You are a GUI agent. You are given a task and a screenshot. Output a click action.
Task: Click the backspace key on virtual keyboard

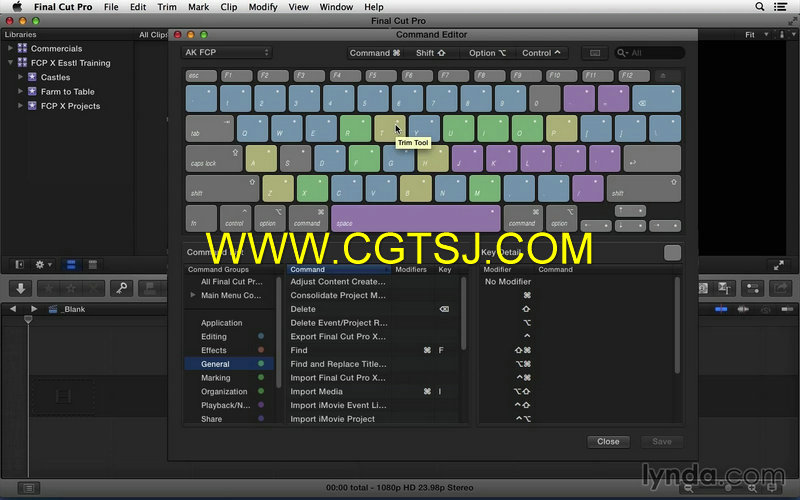pyautogui.click(x=656, y=98)
